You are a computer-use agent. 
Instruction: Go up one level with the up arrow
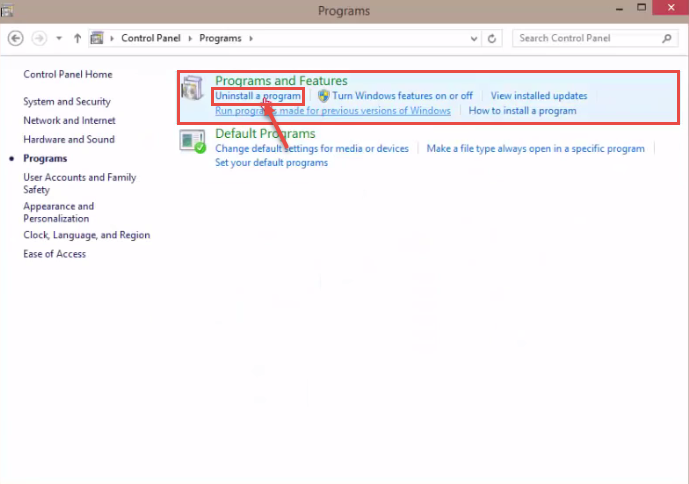point(77,38)
